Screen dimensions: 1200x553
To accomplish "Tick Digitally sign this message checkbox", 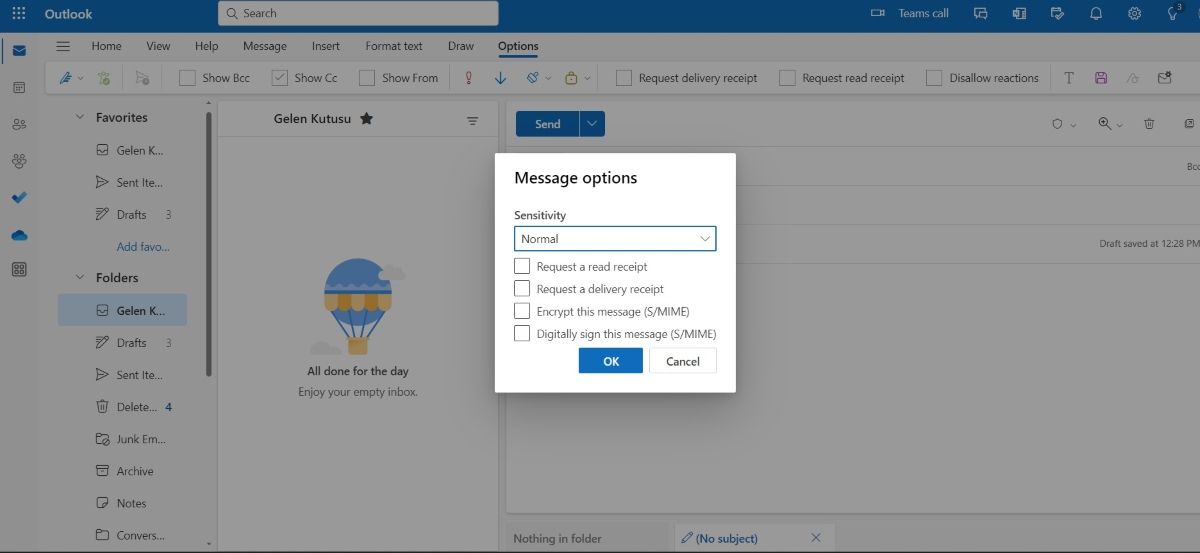I will [x=522, y=334].
